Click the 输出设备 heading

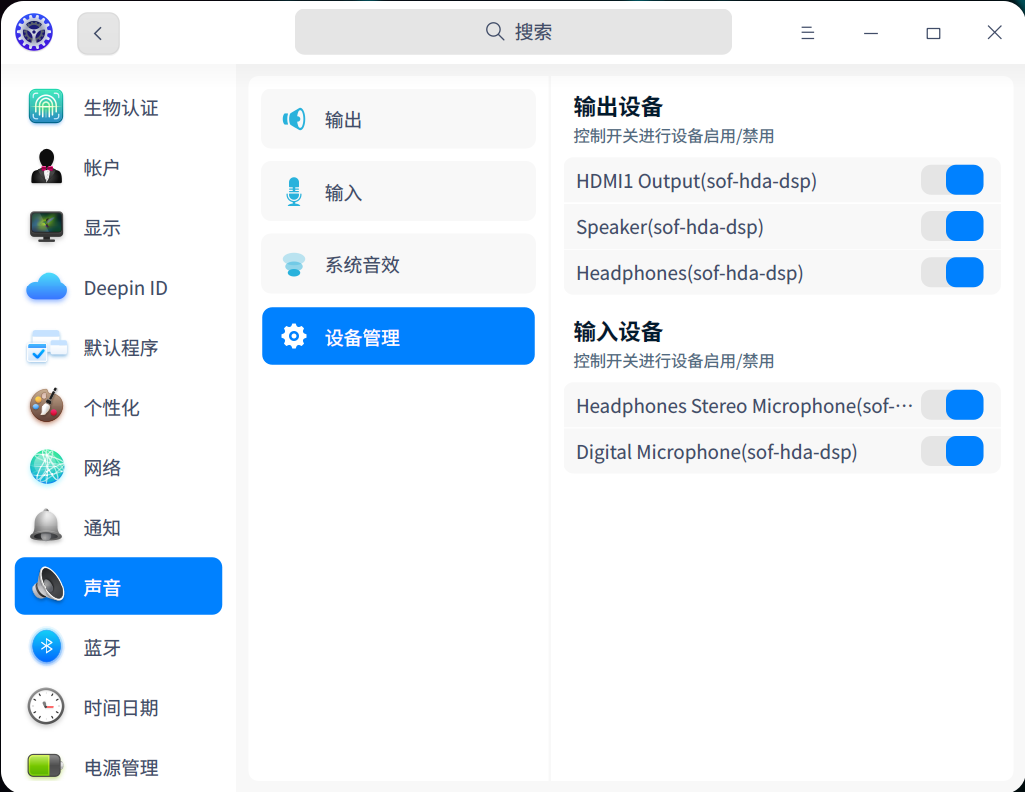pos(618,107)
